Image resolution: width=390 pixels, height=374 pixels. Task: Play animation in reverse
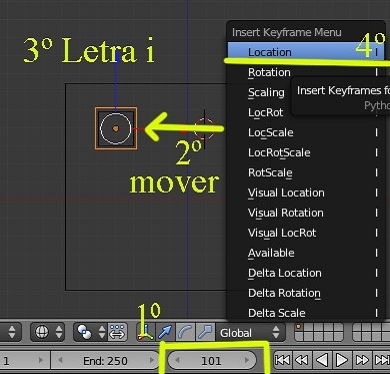tap(322, 360)
